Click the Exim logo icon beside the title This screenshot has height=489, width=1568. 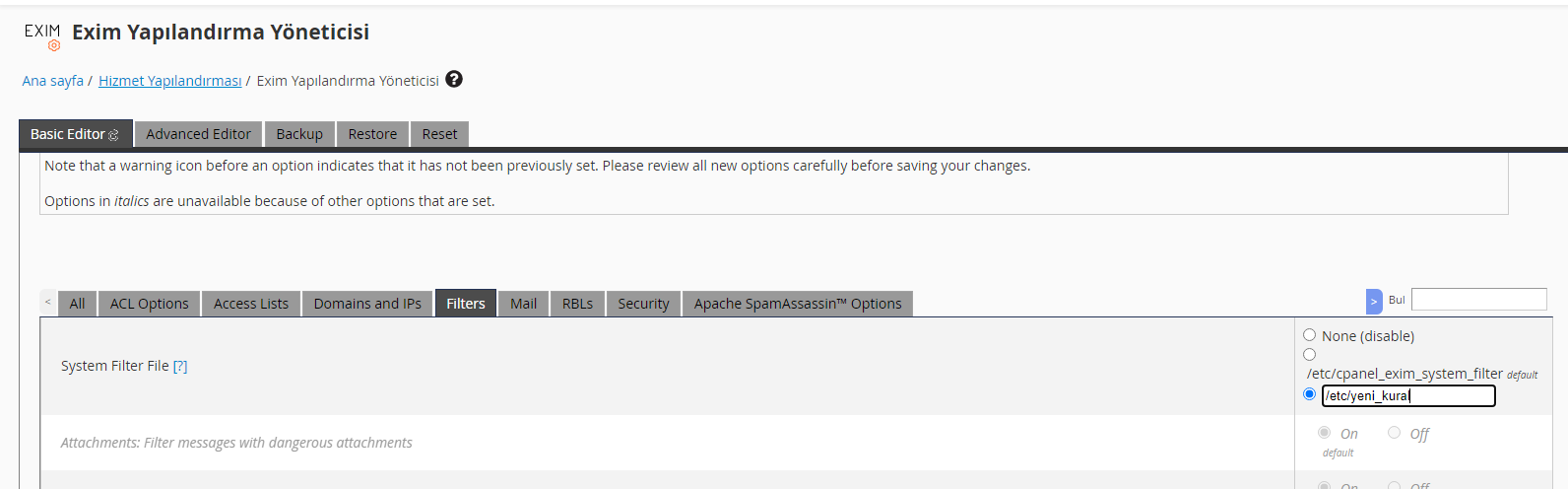coord(42,35)
